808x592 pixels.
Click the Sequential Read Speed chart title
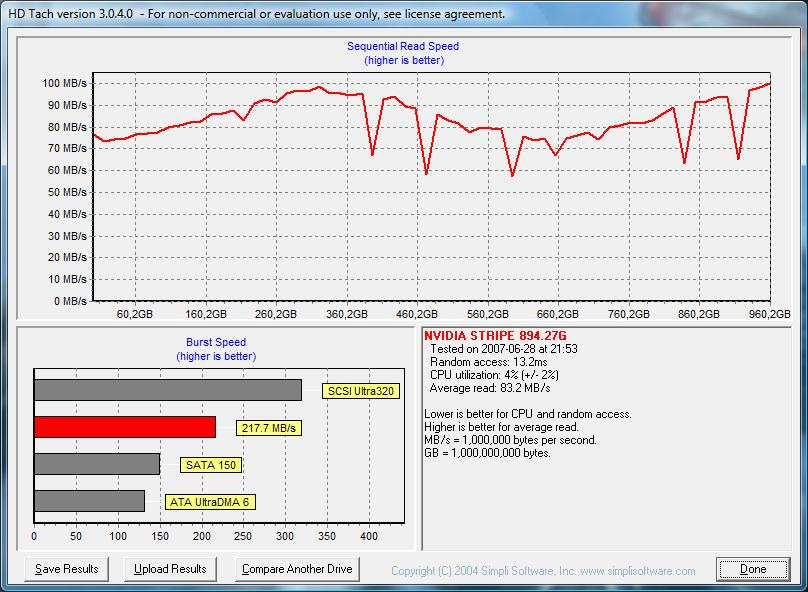(x=403, y=46)
